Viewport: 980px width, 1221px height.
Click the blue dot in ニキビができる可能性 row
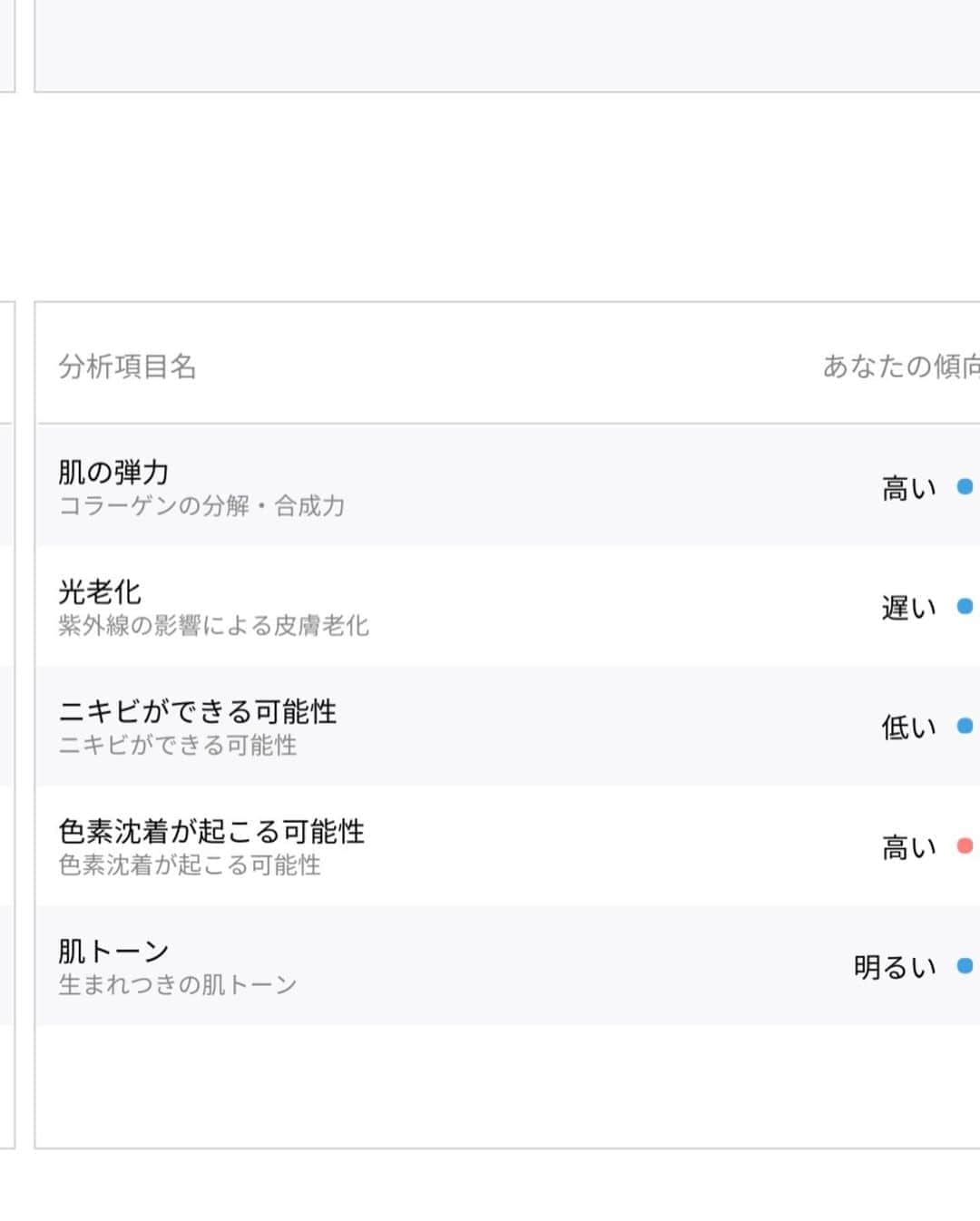[x=965, y=726]
